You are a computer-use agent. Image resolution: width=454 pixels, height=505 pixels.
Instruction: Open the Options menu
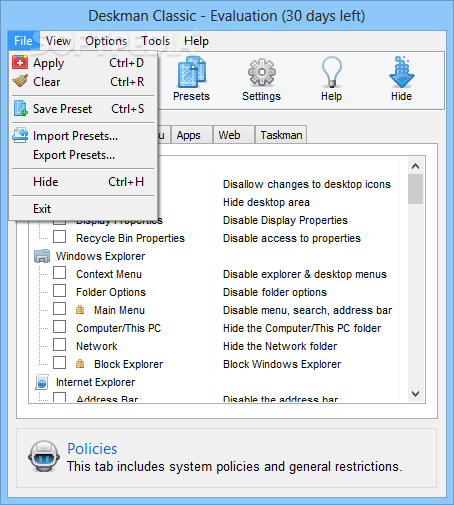(x=106, y=41)
